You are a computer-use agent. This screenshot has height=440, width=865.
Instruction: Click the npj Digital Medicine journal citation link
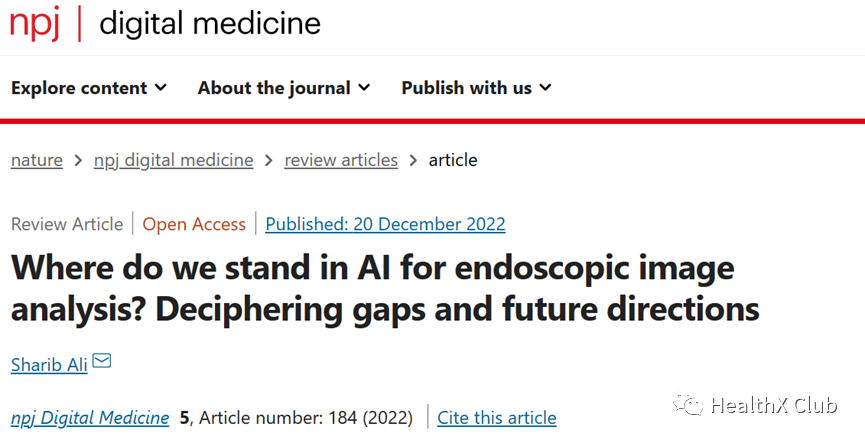point(90,417)
